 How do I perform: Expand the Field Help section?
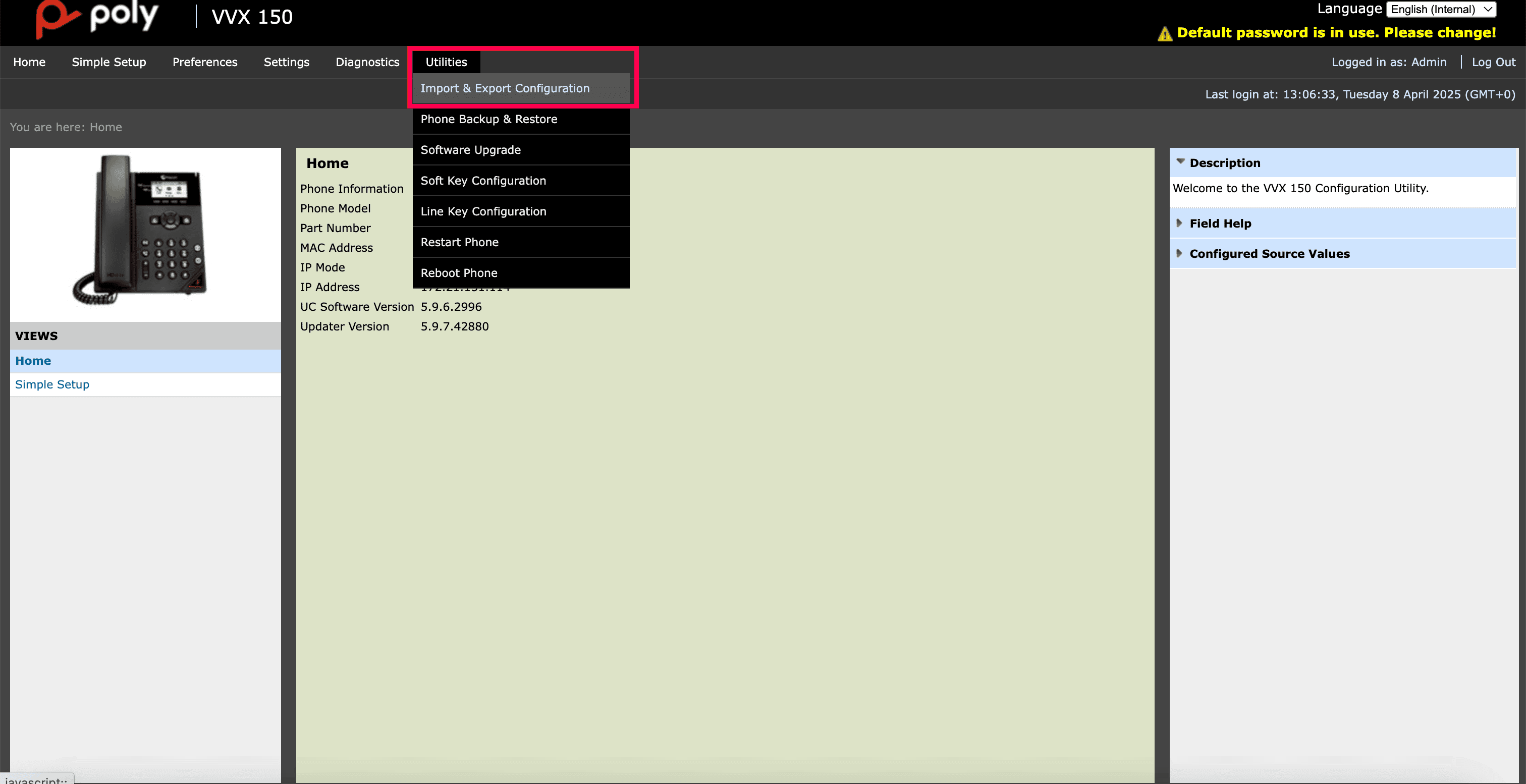pos(1179,223)
